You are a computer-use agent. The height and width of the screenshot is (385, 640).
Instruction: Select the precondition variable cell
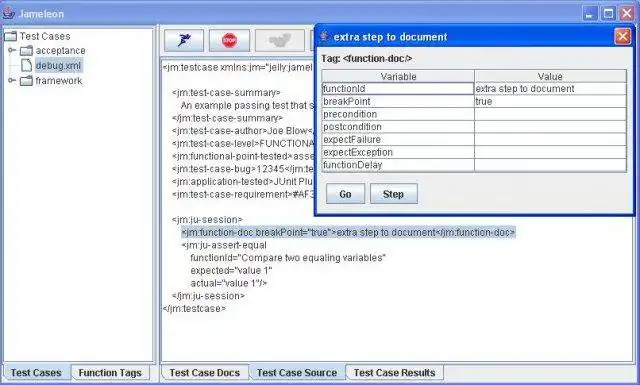tap(398, 114)
